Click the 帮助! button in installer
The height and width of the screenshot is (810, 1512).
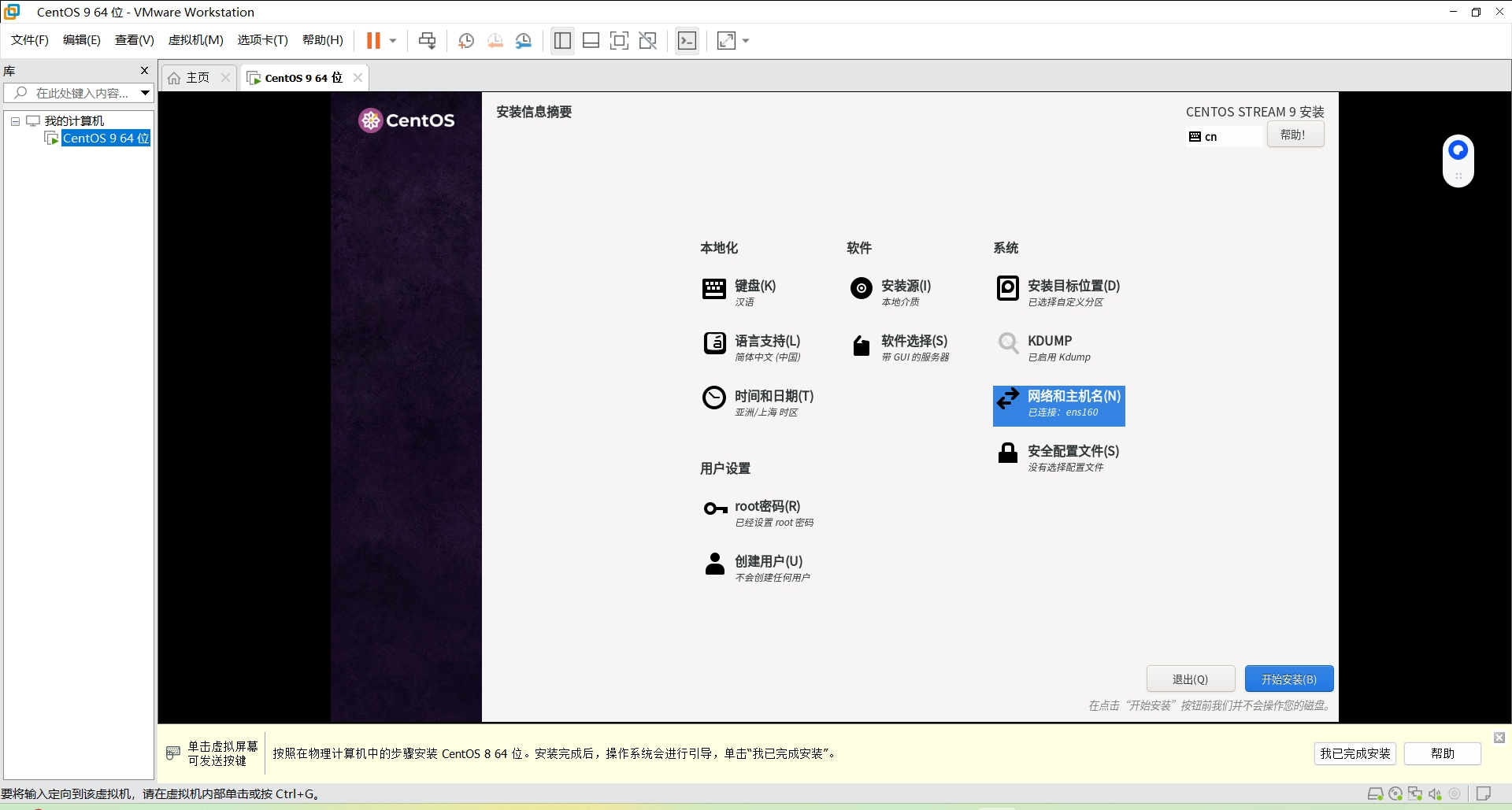(x=1295, y=135)
